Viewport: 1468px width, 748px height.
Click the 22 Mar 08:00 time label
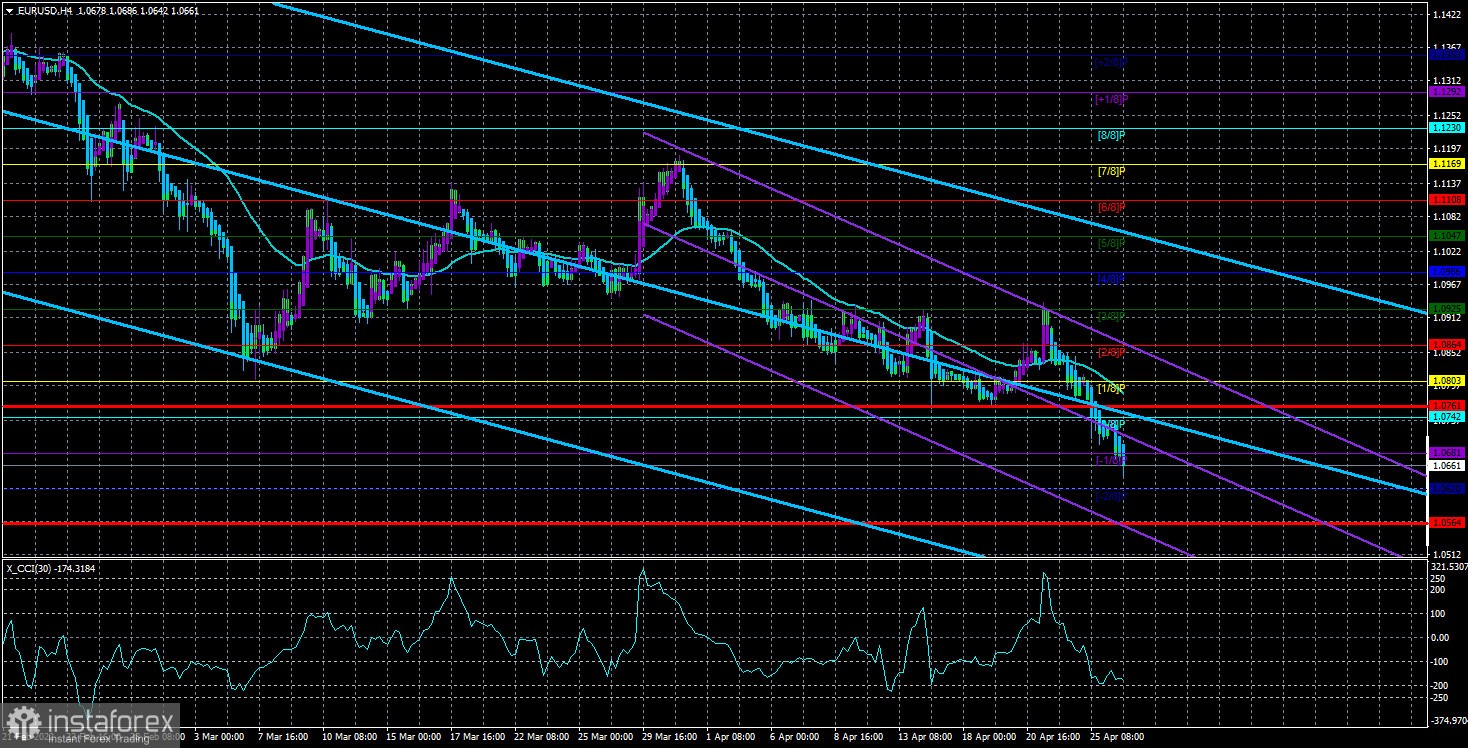click(544, 736)
